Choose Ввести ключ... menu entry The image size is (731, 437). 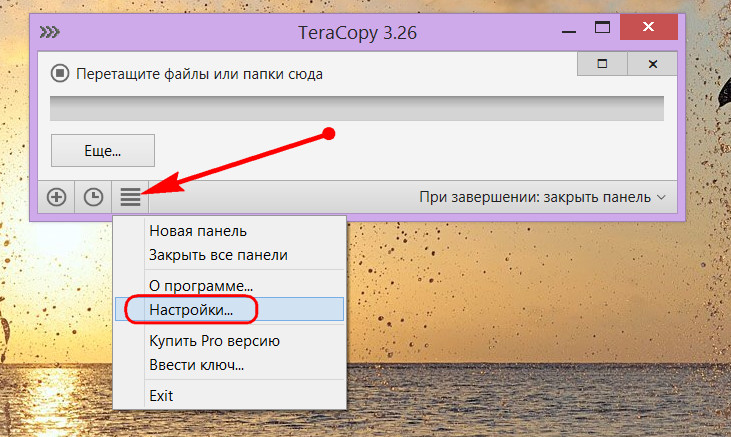pos(229,365)
